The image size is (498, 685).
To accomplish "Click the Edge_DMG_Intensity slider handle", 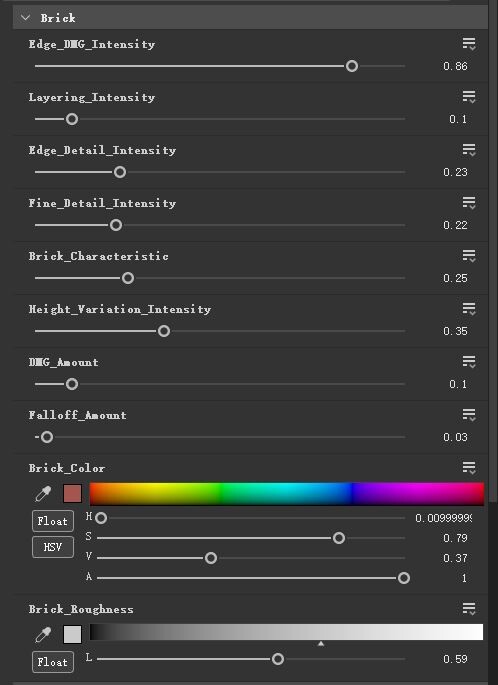I will [352, 66].
